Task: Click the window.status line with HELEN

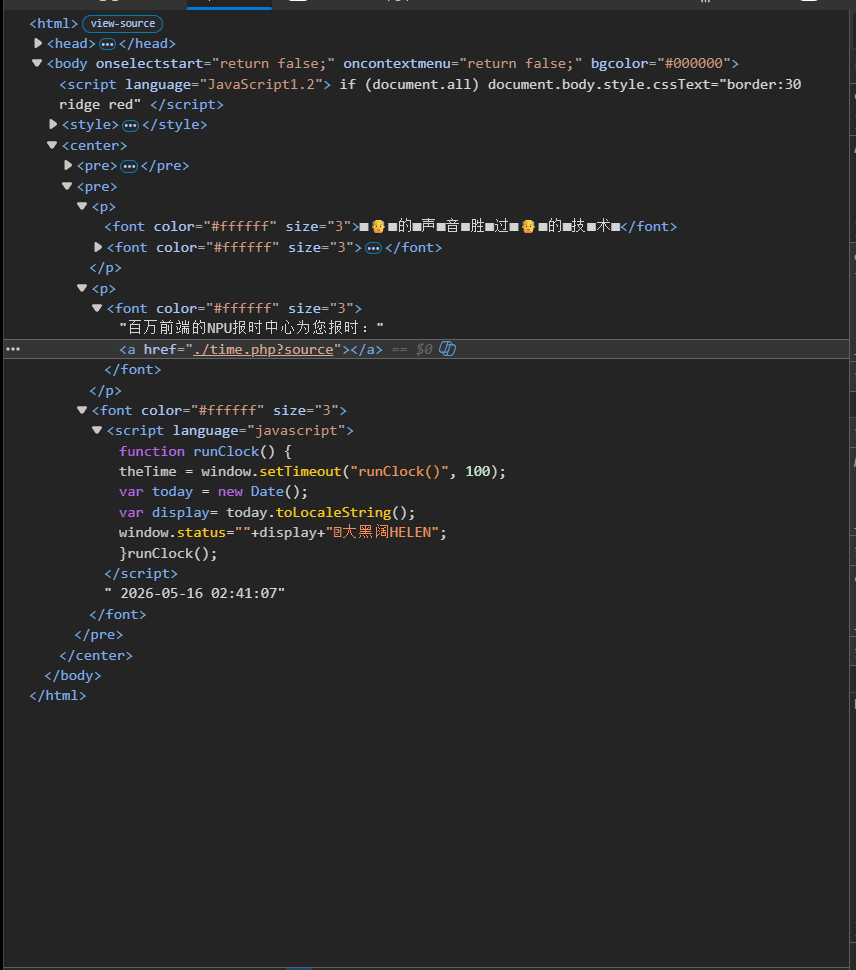Action: click(283, 533)
